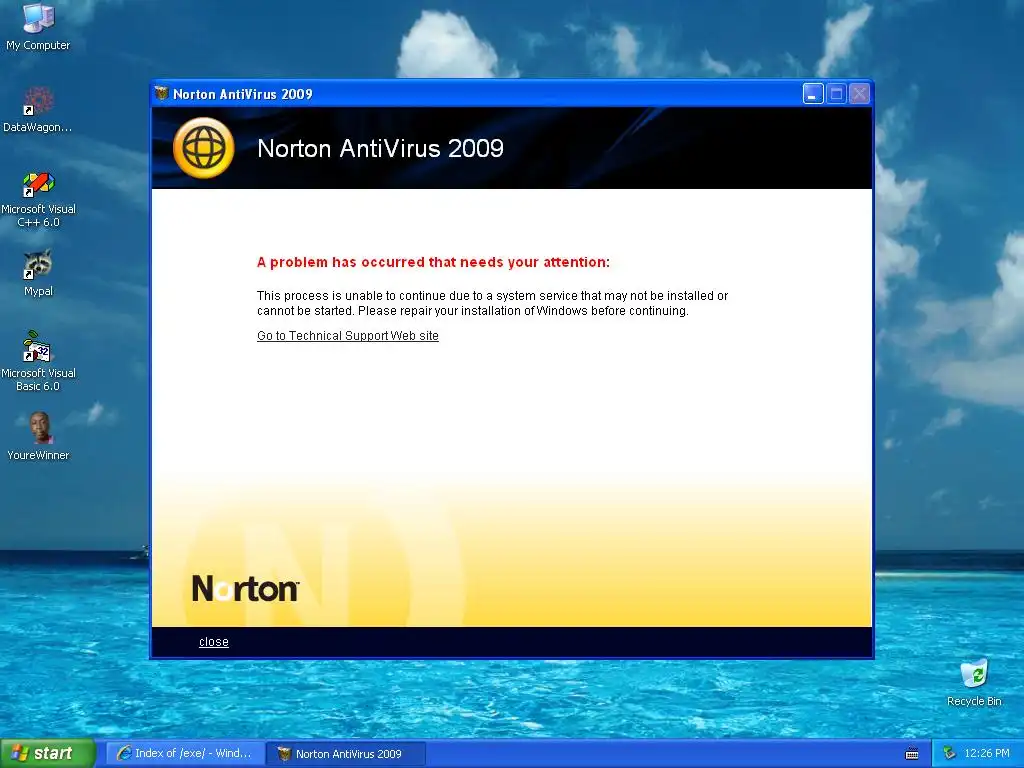The height and width of the screenshot is (768, 1024).
Task: Switch to the Index of /exe/ taskbar item
Action: pos(185,753)
